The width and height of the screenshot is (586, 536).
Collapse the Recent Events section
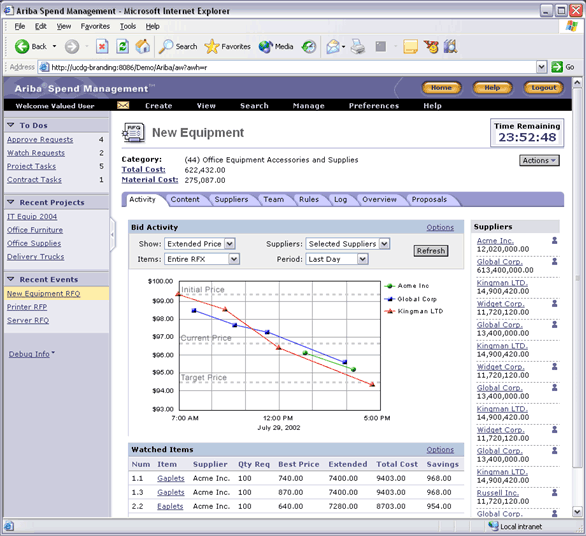[11, 279]
